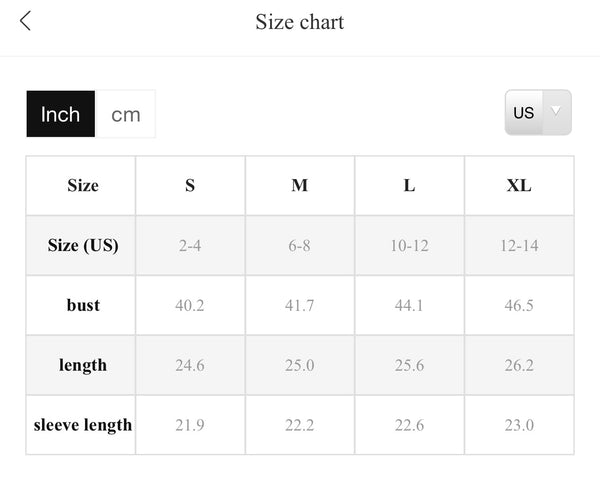
Task: Click the Size (US) row label
Action: pos(81,245)
